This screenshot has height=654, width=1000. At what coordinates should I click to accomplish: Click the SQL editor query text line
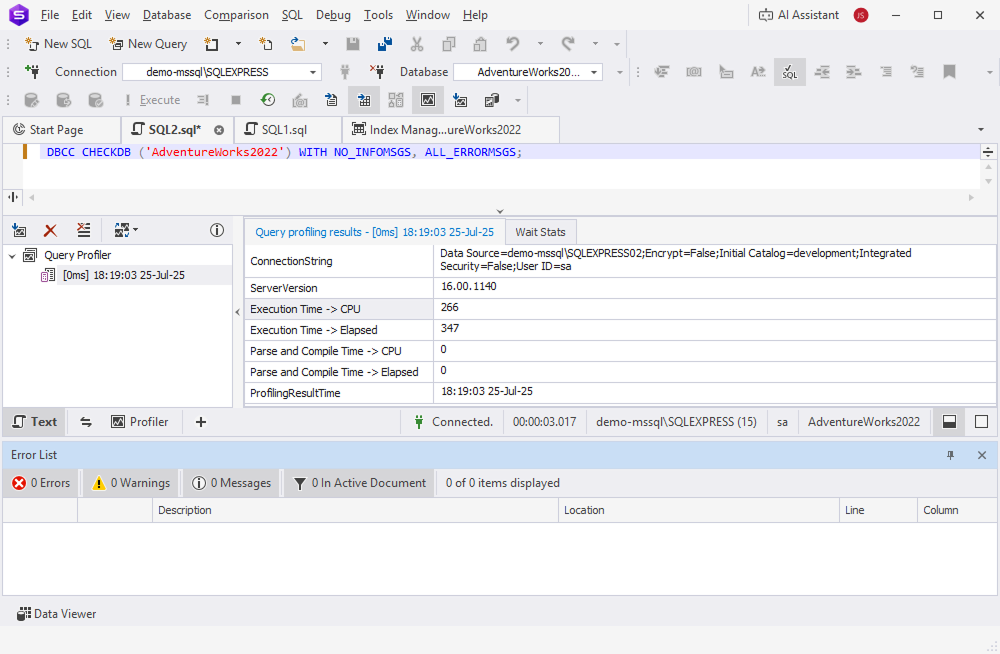point(284,152)
